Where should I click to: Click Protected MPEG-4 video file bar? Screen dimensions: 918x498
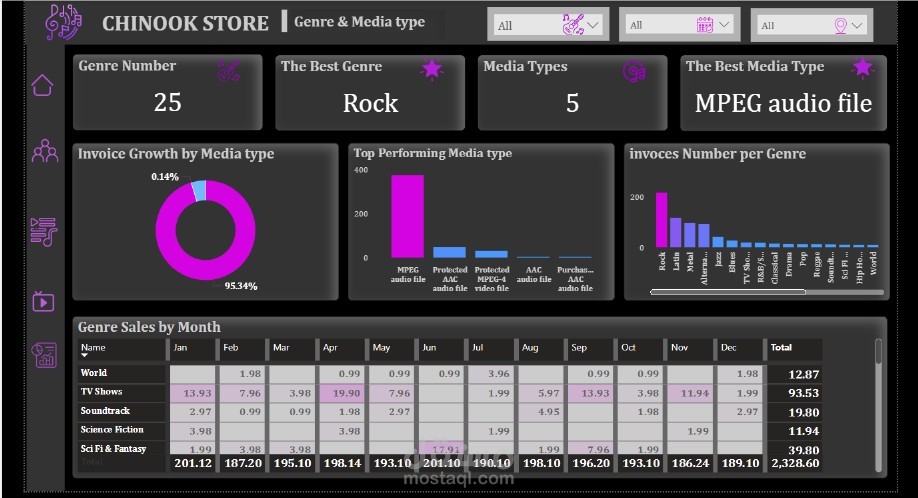point(491,254)
